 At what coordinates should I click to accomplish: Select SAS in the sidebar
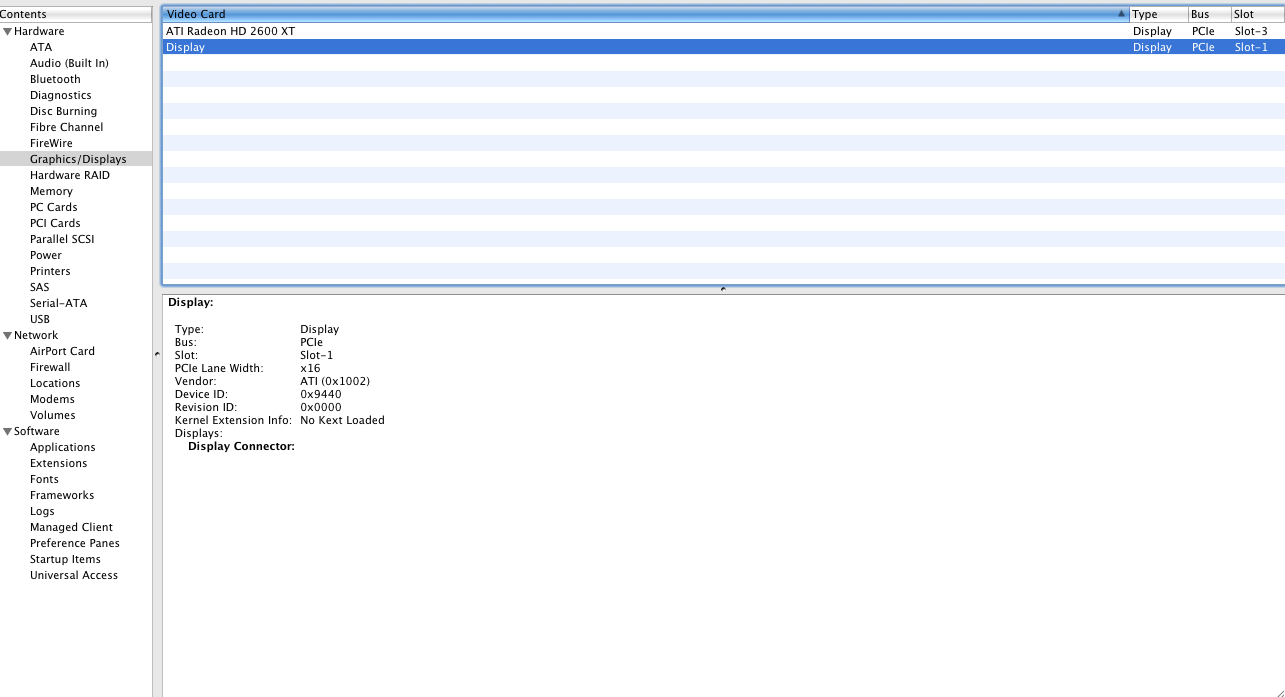[x=39, y=287]
